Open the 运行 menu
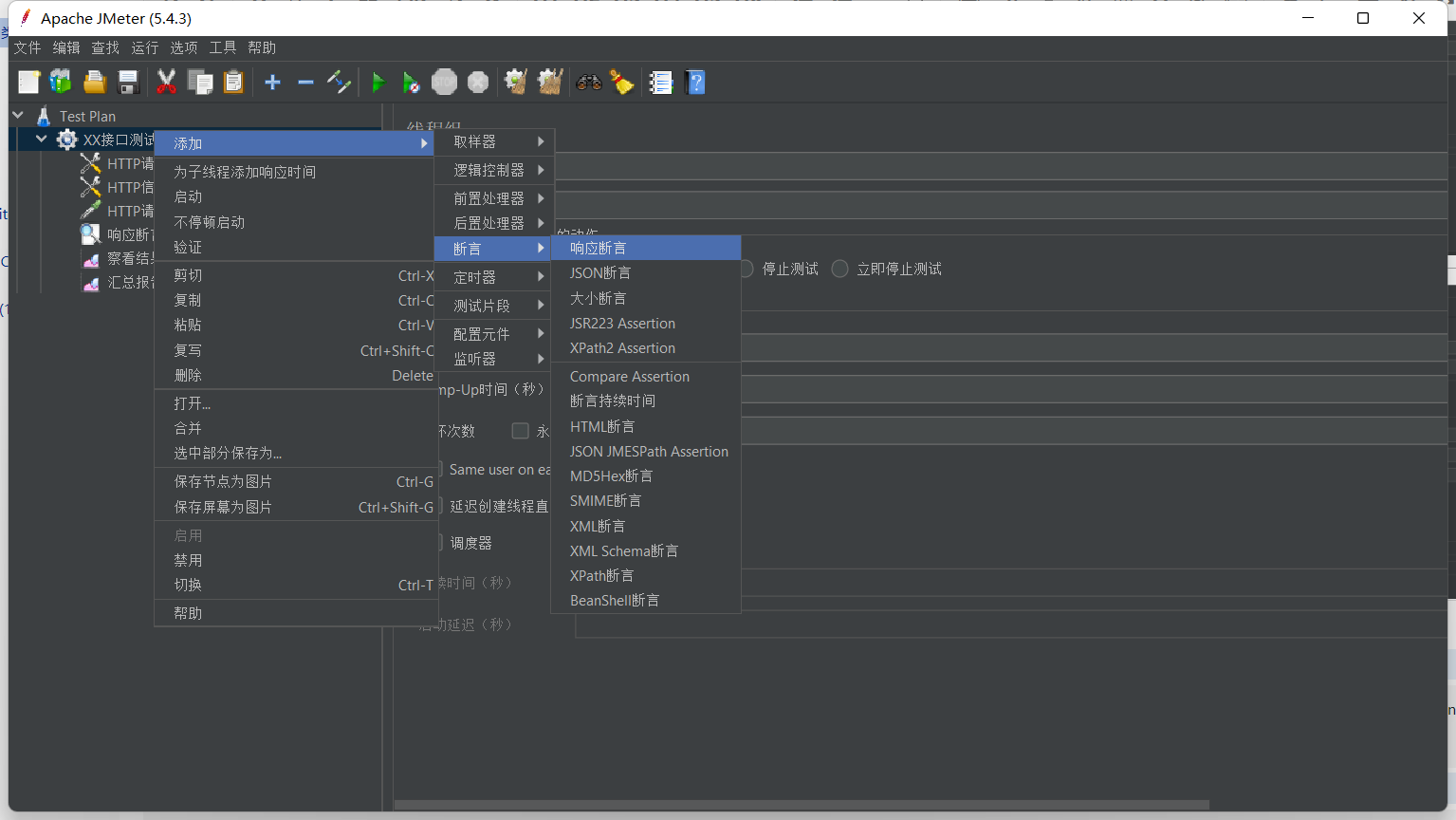1456x820 pixels. (x=144, y=47)
